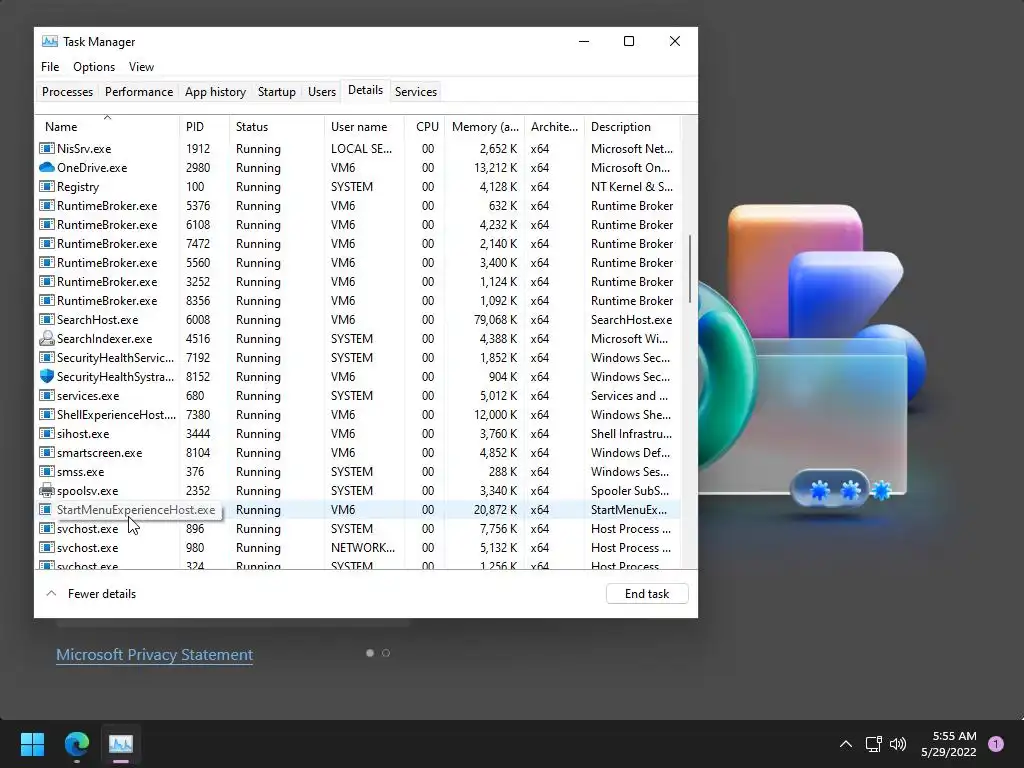
Task: Switch to the Startup tab
Action: [277, 91]
